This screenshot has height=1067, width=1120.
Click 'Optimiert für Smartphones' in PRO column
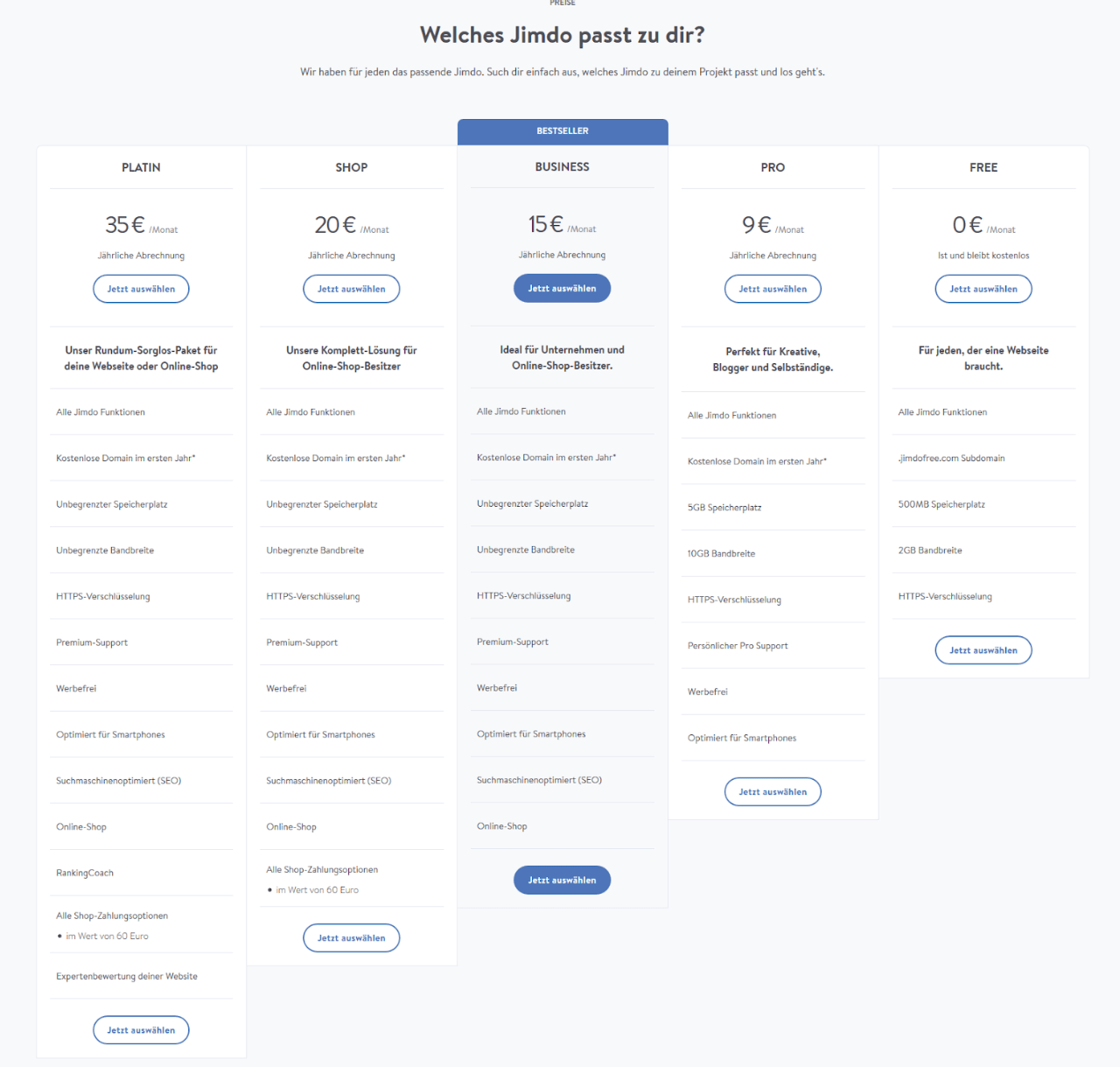[x=742, y=738]
